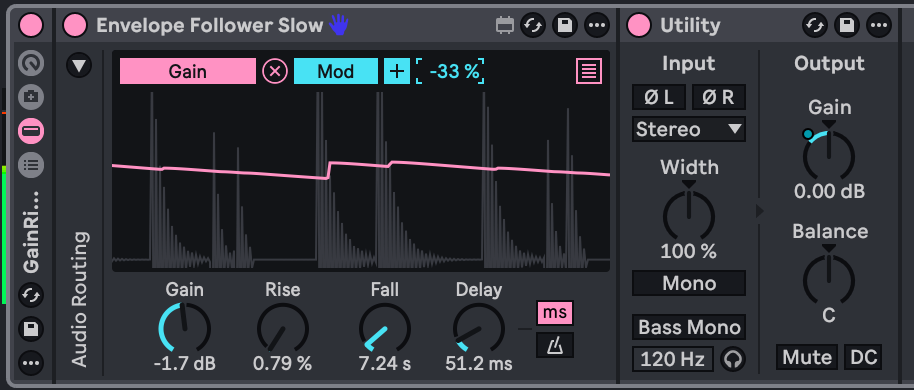Open the Stereo channel mode dropdown
Image resolution: width=914 pixels, height=390 pixels.
688,129
